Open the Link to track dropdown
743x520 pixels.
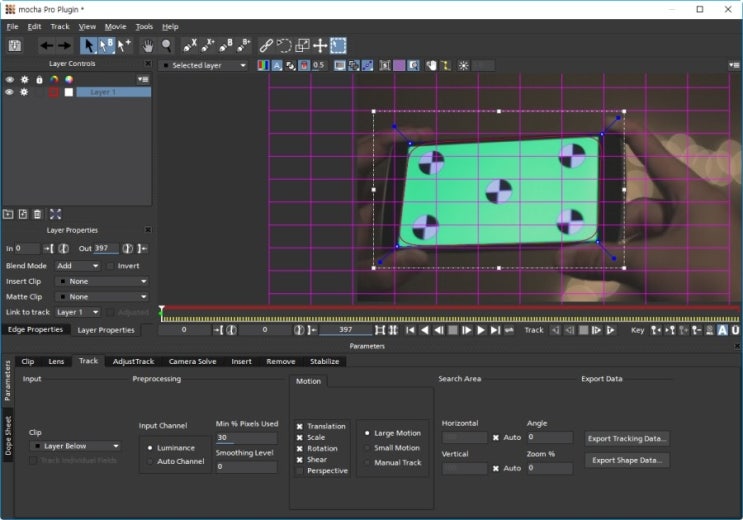coord(78,312)
